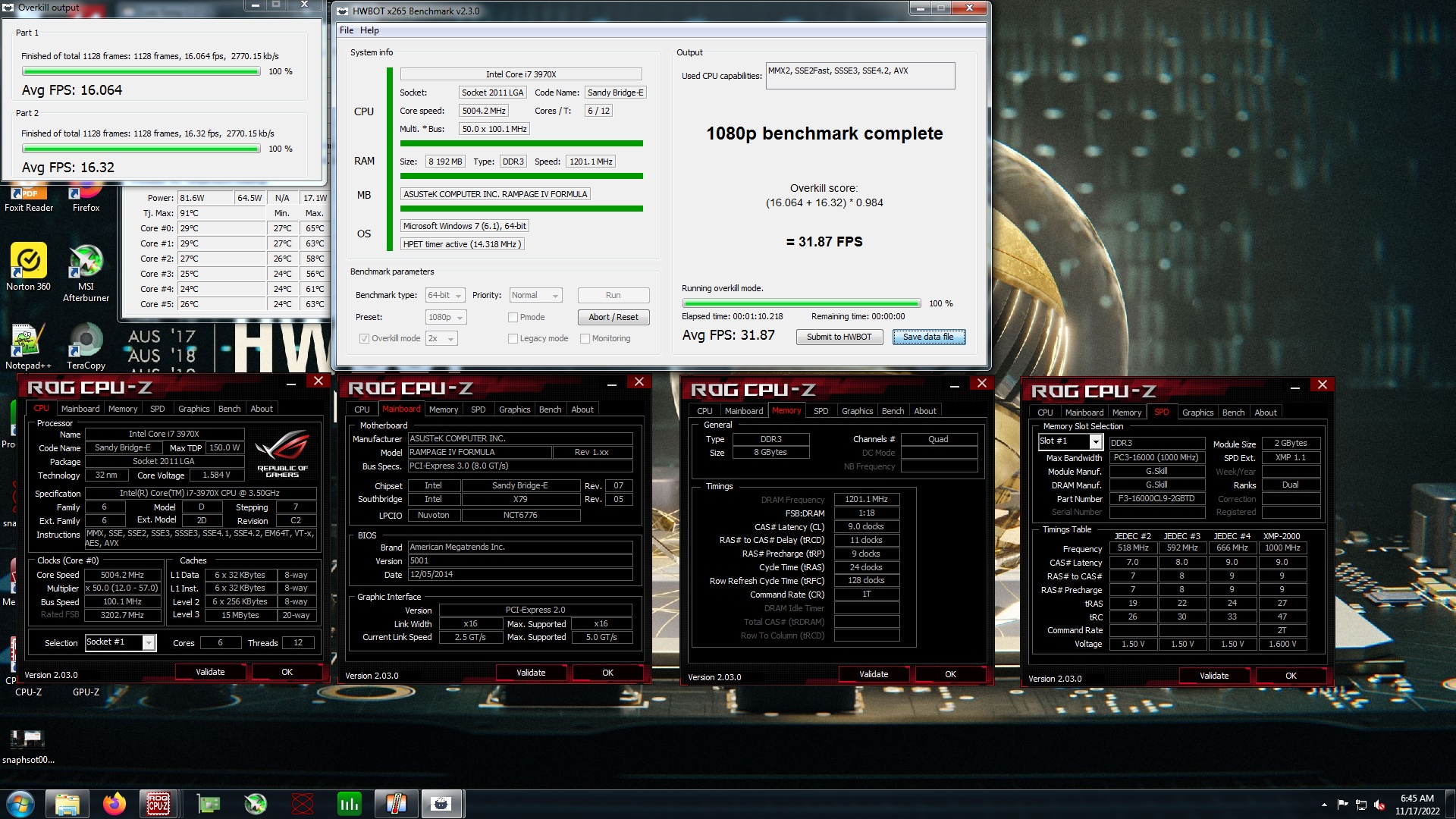Click Validate in the CPU tab window

(210, 672)
